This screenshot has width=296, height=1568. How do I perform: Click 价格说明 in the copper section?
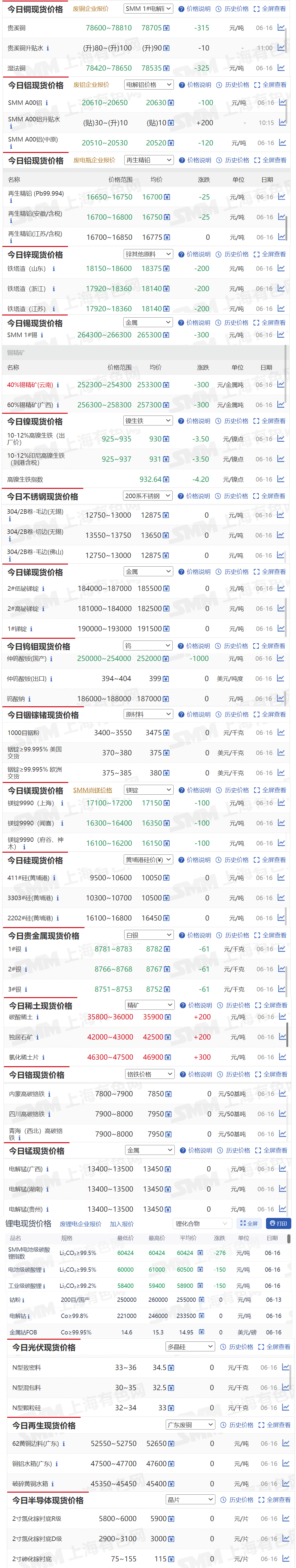pos(194,9)
